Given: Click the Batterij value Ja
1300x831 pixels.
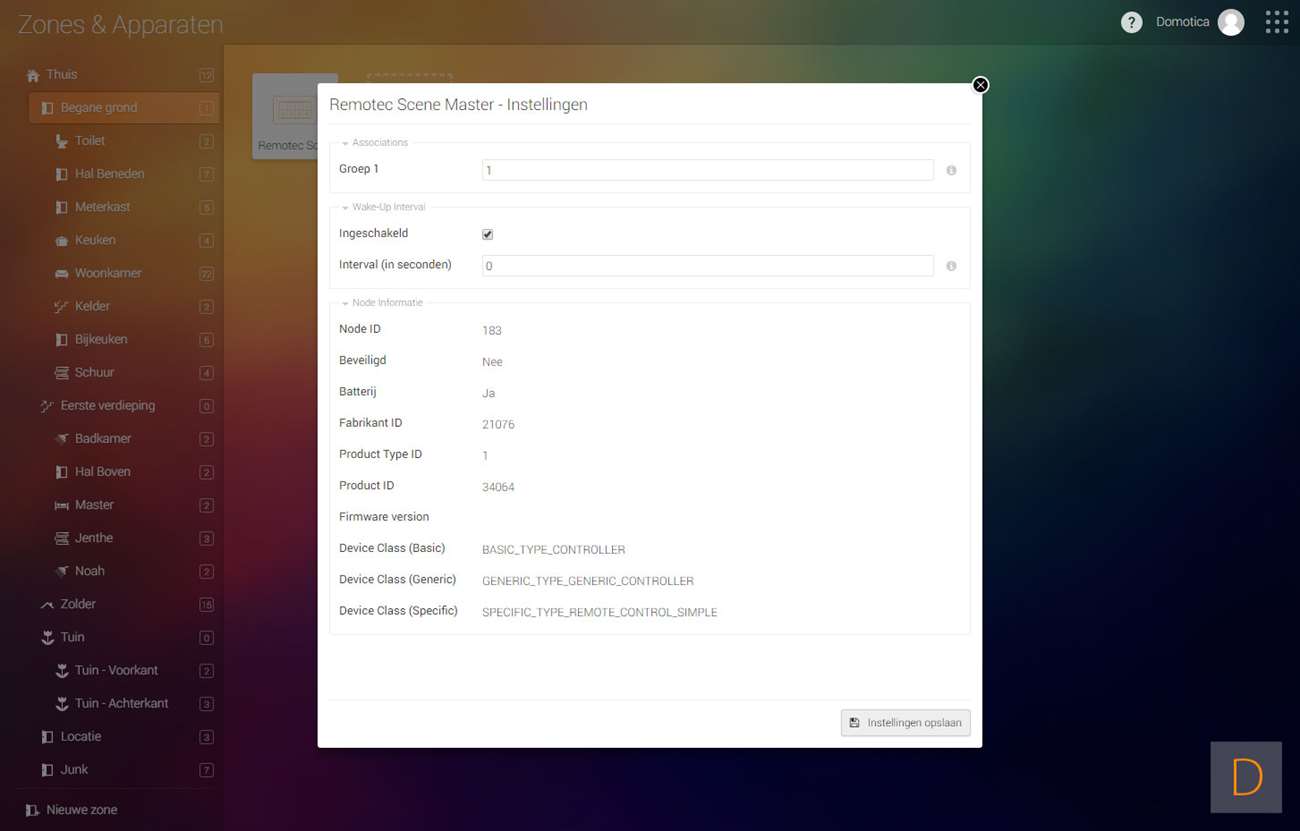Looking at the screenshot, I should (488, 393).
